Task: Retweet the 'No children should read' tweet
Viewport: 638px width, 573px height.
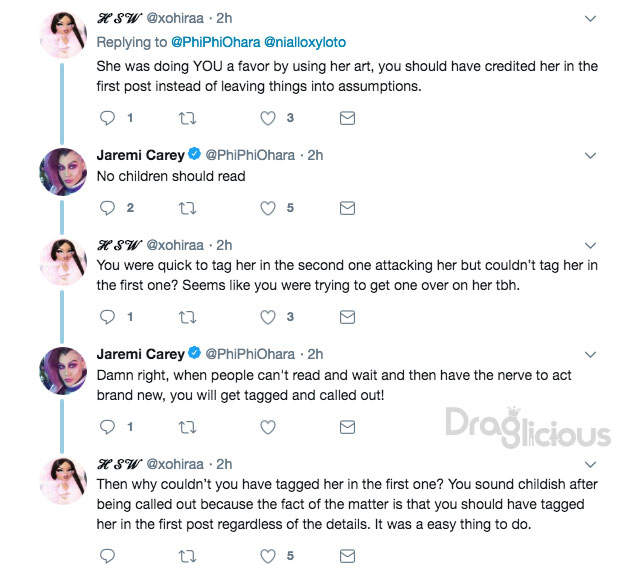Action: tap(188, 208)
